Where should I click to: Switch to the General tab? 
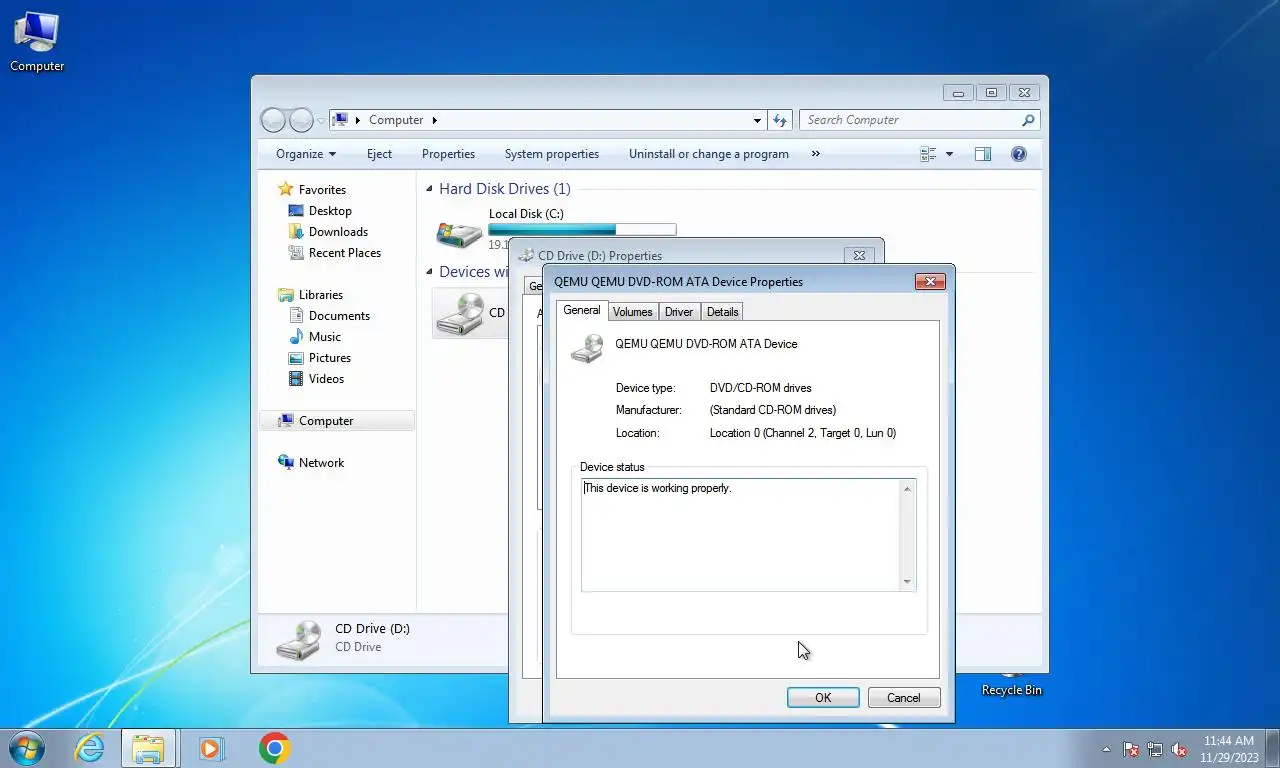click(582, 311)
